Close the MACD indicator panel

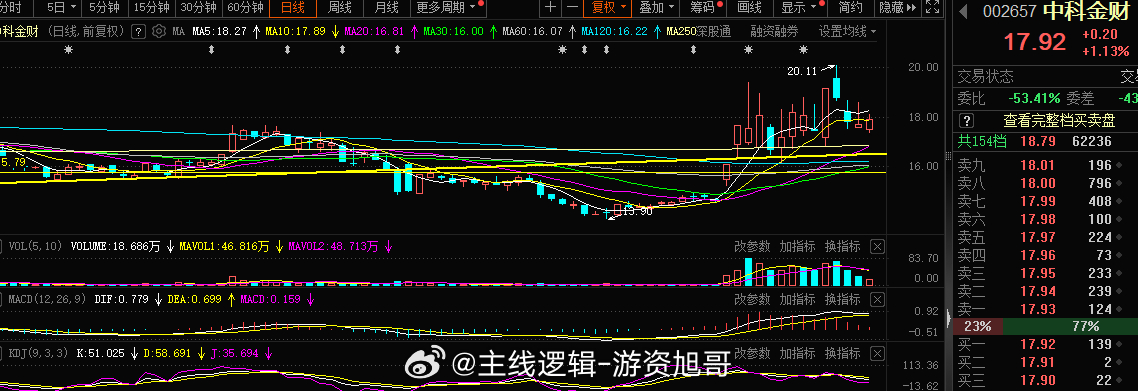(x=877, y=299)
